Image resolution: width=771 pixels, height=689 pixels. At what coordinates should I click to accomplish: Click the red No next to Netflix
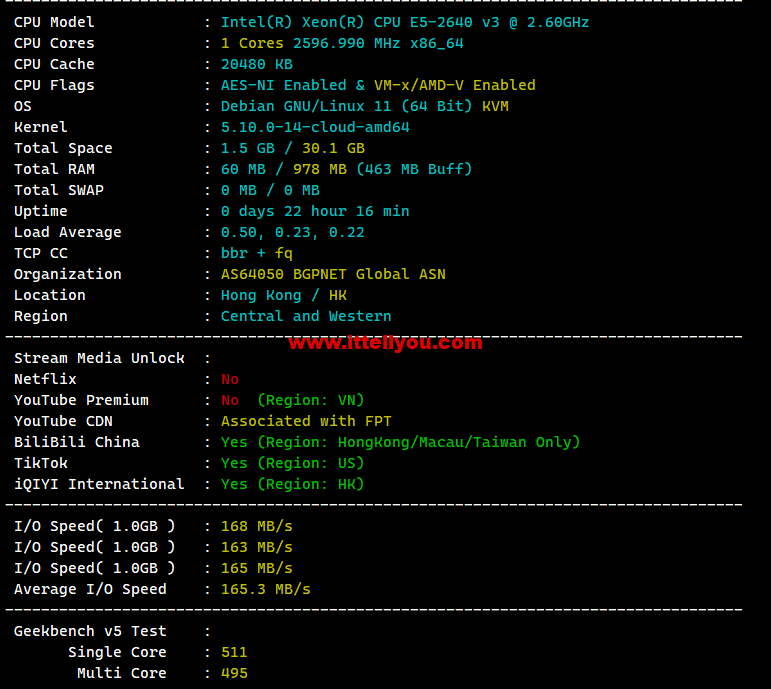(230, 379)
